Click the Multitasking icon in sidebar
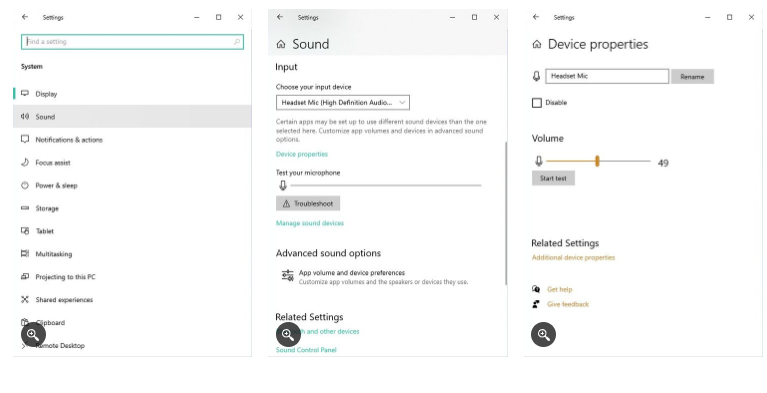This screenshot has width=767, height=393. click(x=25, y=254)
